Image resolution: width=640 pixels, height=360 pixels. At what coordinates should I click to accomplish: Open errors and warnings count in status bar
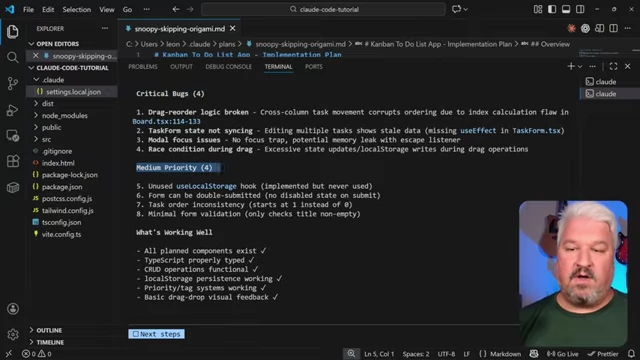37,354
